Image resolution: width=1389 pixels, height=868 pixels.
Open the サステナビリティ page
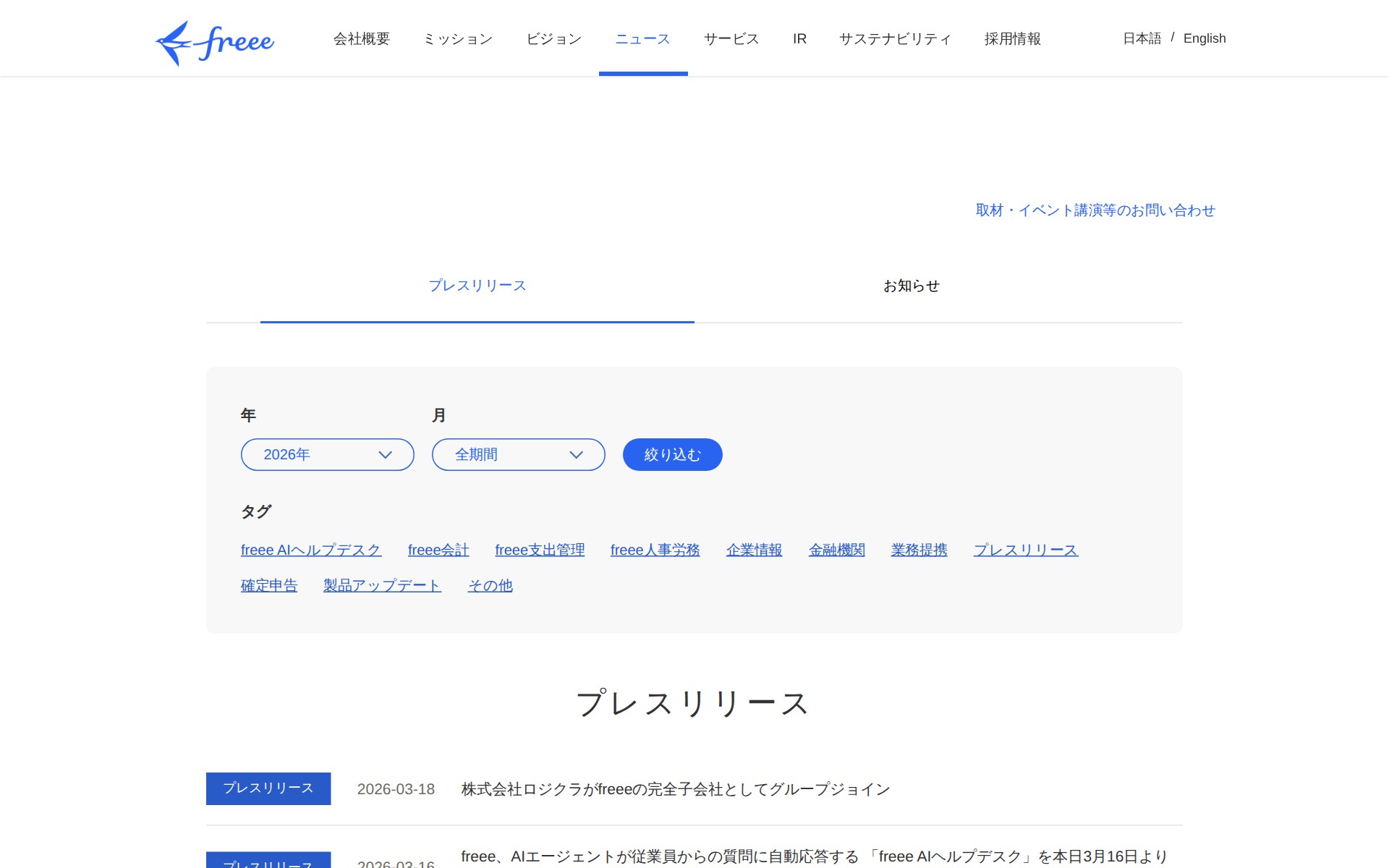click(x=895, y=39)
